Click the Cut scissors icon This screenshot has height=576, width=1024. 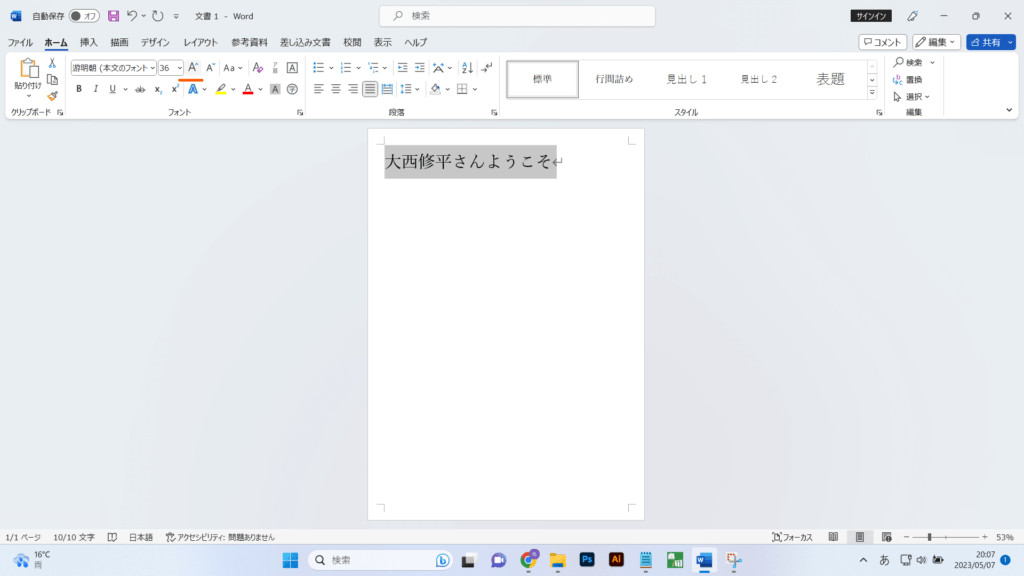52,63
